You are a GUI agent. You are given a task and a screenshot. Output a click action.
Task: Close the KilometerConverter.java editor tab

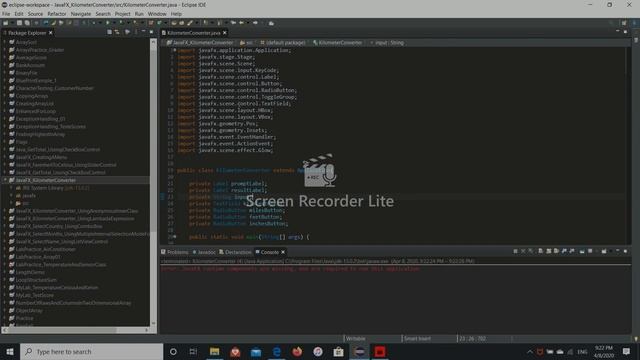pos(224,33)
